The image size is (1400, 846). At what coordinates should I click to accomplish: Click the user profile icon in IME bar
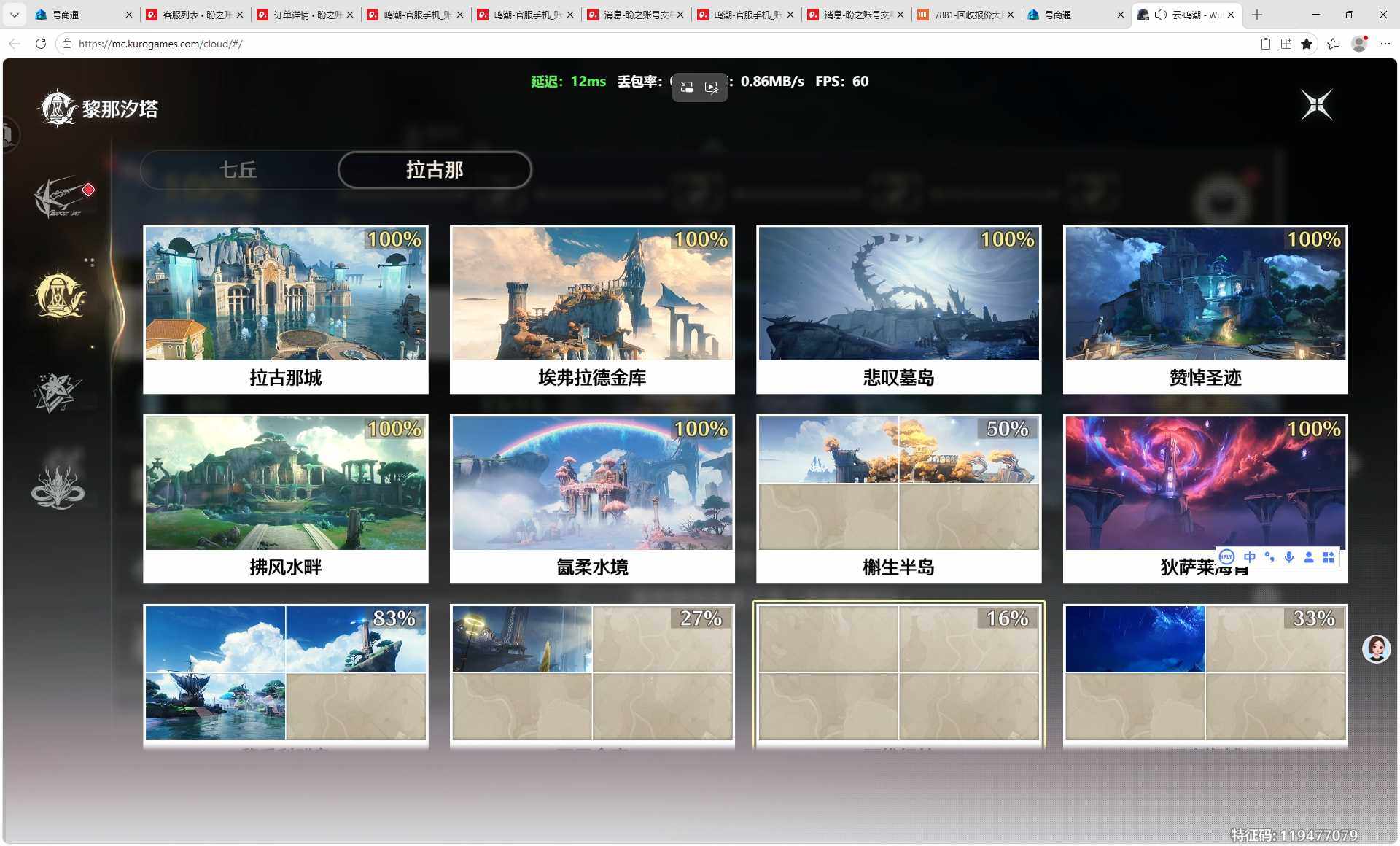[x=1309, y=557]
